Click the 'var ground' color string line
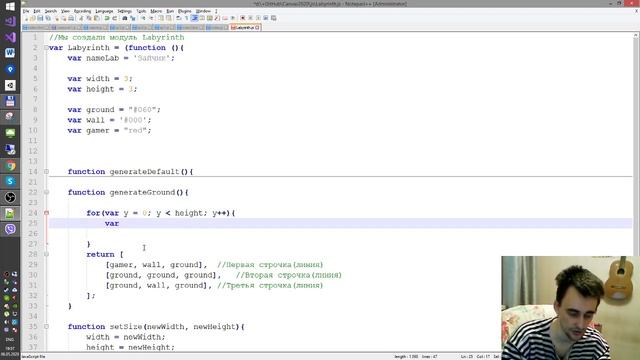The height and width of the screenshot is (360, 640). 114,110
